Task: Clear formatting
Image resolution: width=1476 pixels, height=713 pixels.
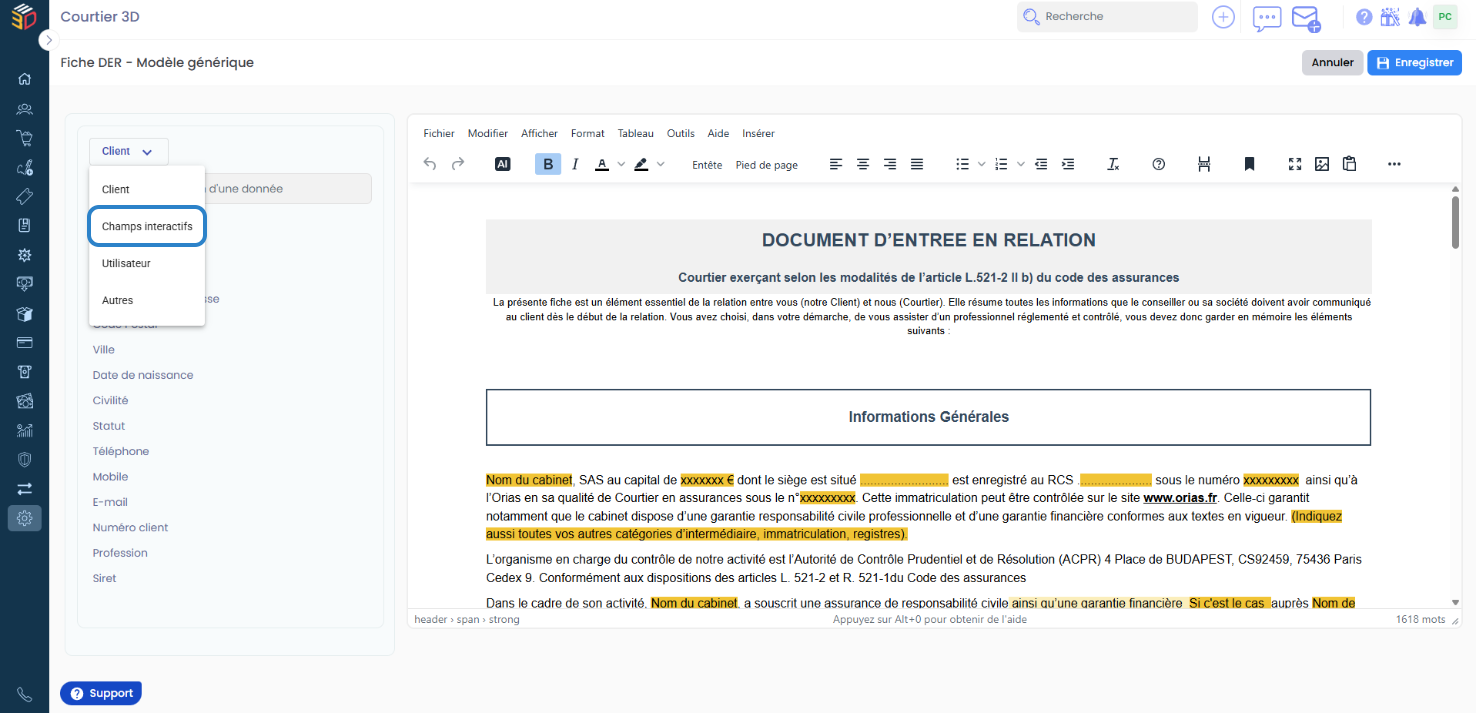Action: pos(1113,164)
